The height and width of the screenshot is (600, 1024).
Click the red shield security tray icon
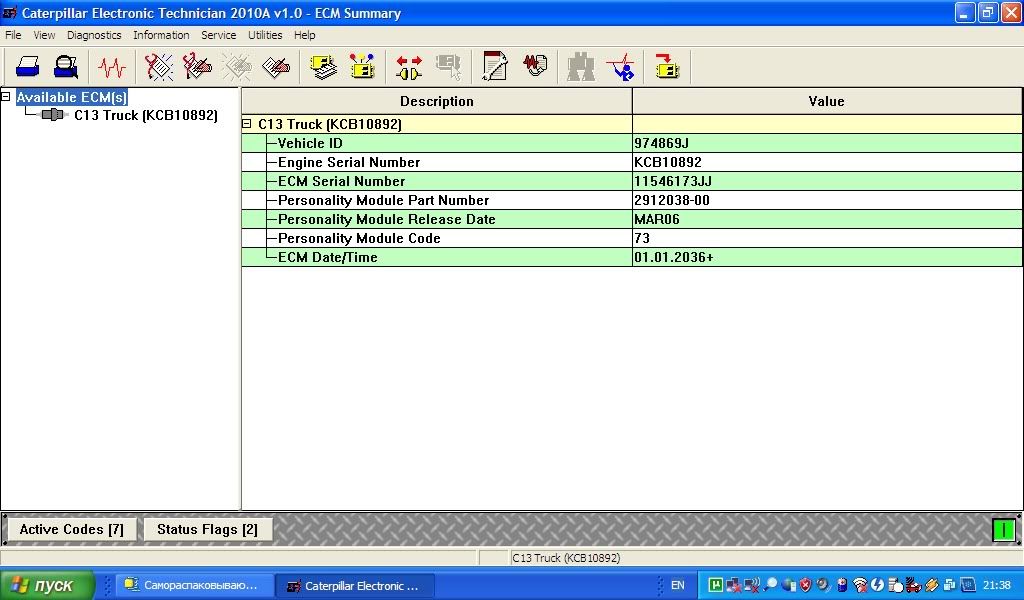pos(805,585)
